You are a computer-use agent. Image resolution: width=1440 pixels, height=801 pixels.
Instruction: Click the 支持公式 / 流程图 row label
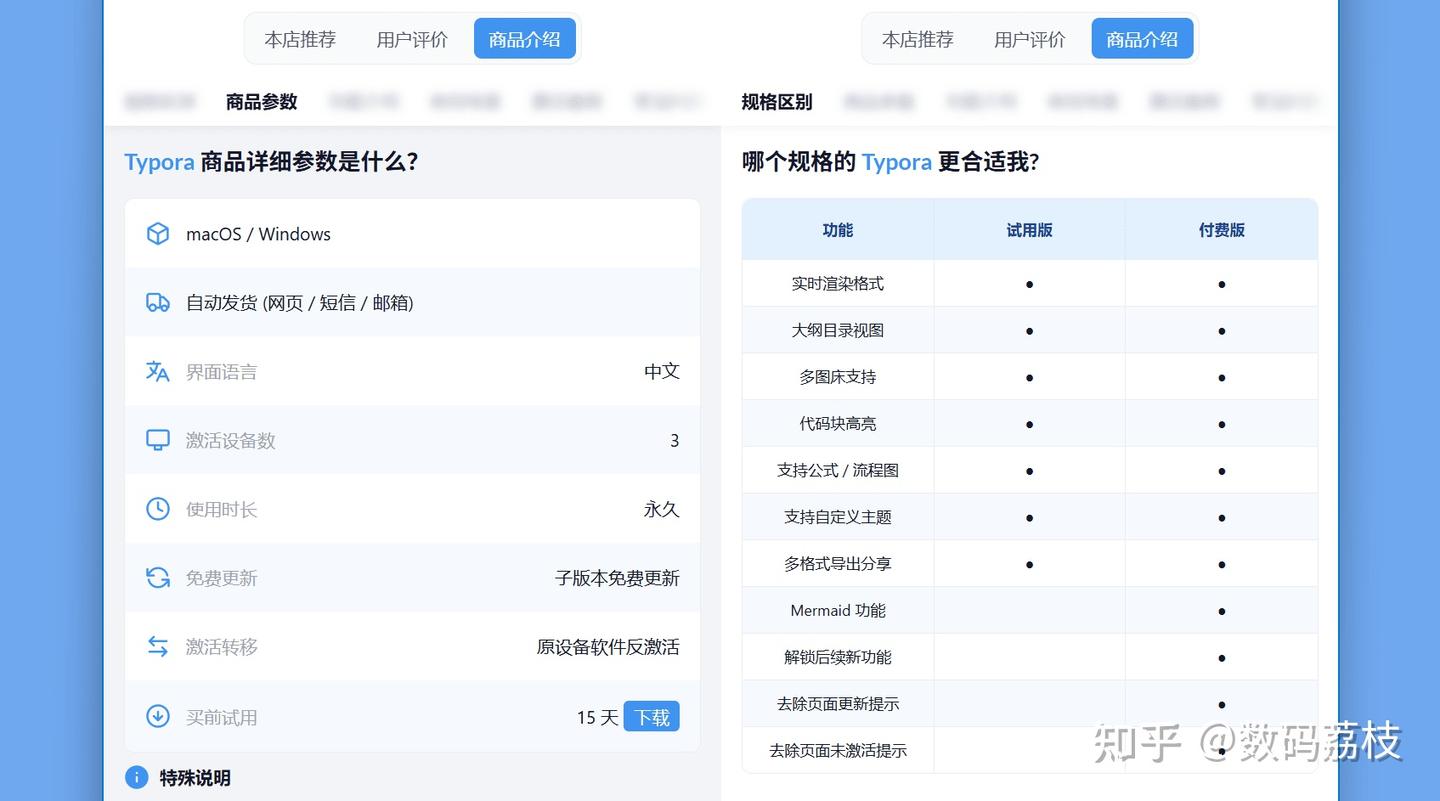click(838, 470)
